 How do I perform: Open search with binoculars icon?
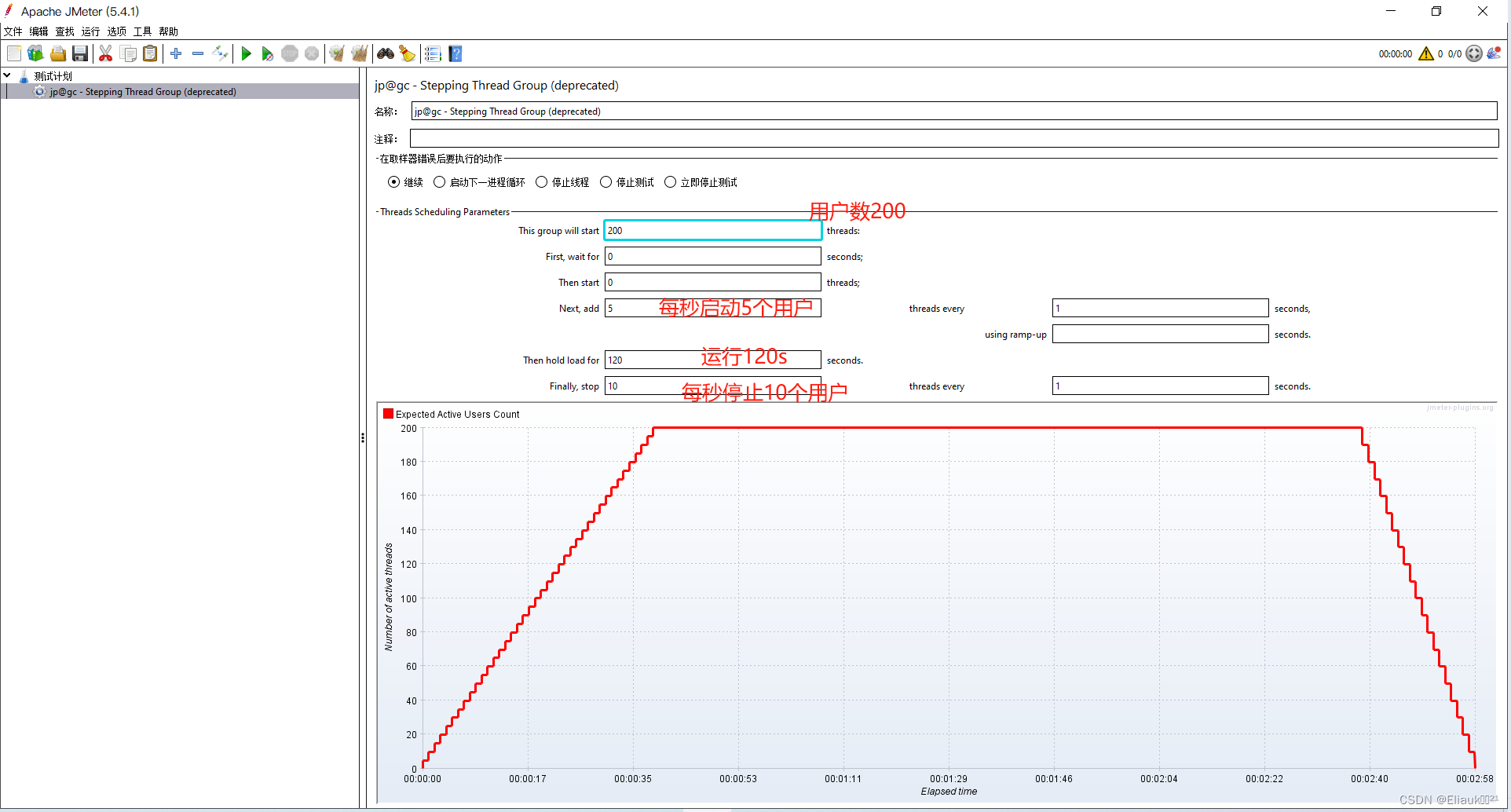(385, 53)
